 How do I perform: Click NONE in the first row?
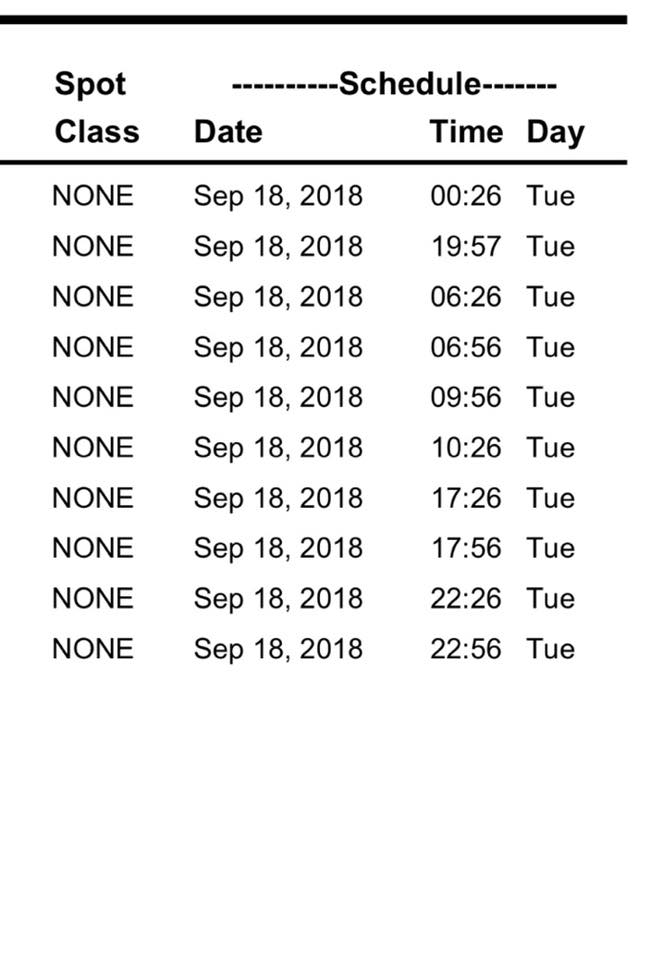(92, 196)
